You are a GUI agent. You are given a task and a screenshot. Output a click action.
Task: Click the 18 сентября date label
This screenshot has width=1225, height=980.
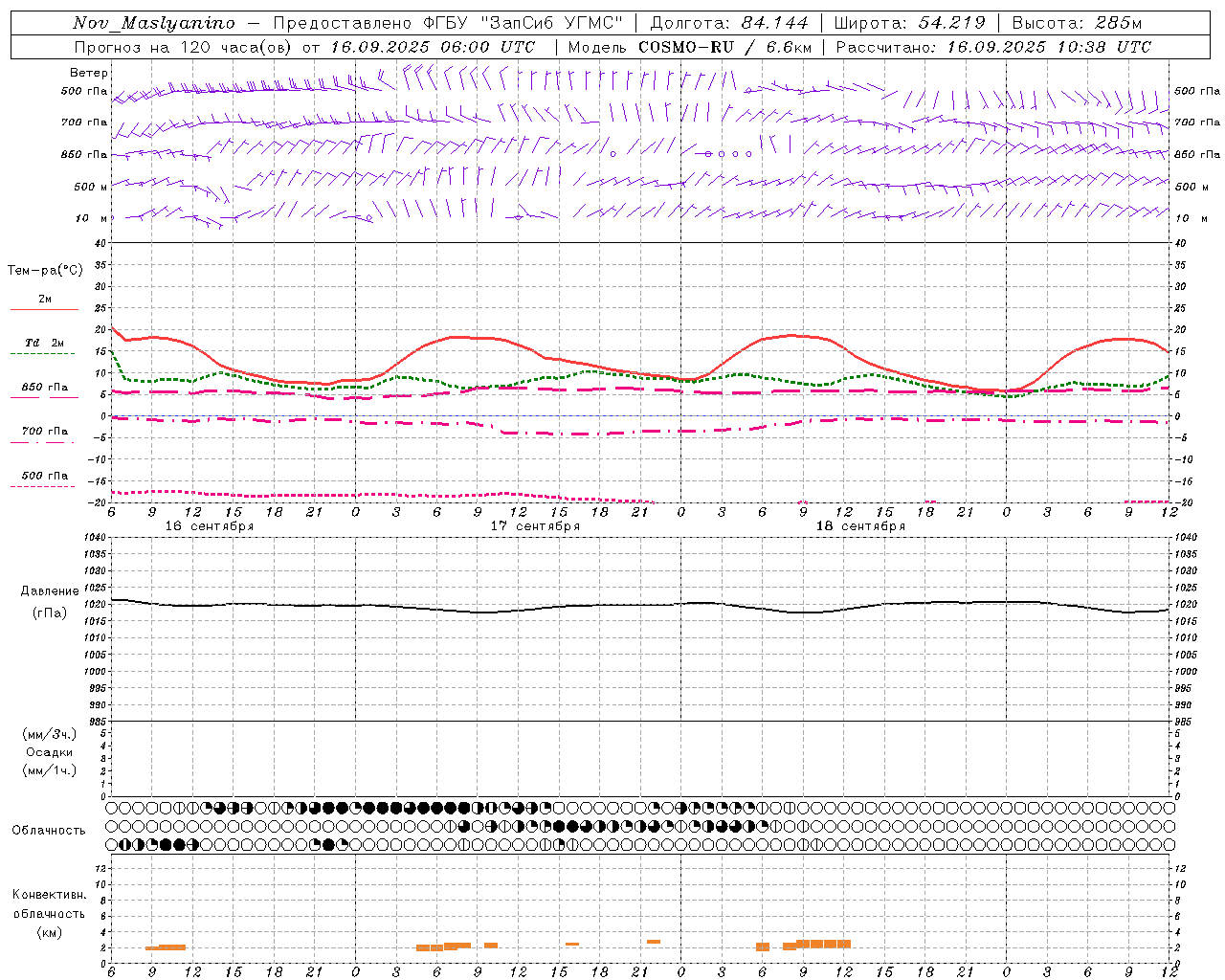[x=860, y=526]
